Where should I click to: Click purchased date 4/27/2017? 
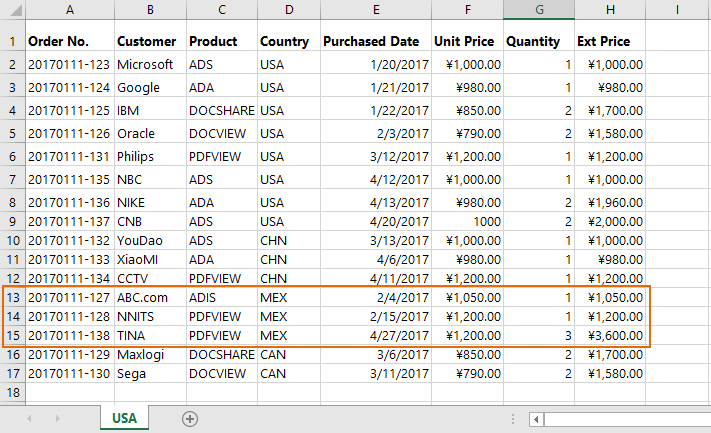coord(376,336)
